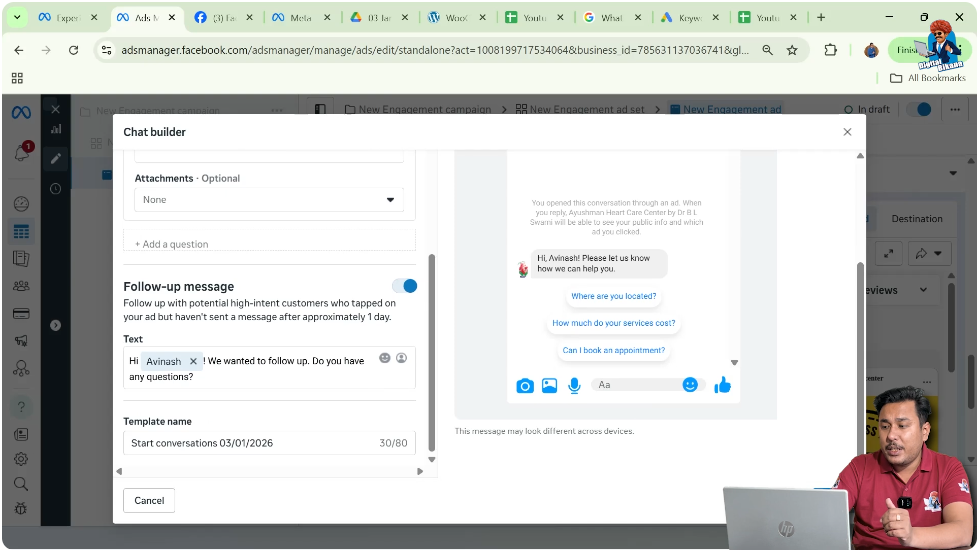Screen dimensions: 979x553
Task: Select Can I book an appointment? reply
Action: pos(614,350)
